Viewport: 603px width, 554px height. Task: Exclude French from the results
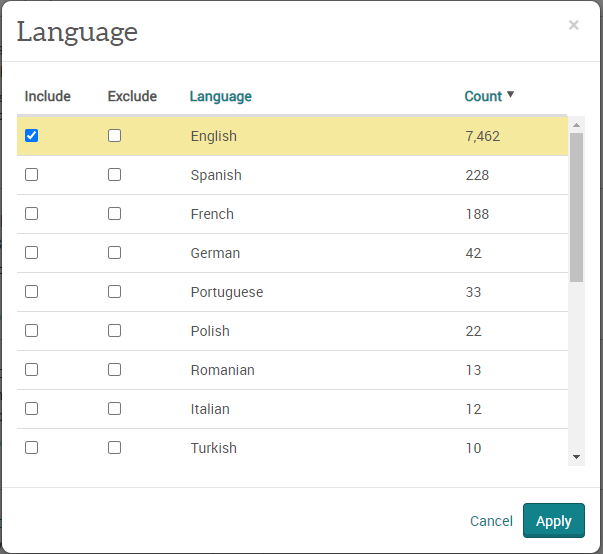click(x=115, y=213)
